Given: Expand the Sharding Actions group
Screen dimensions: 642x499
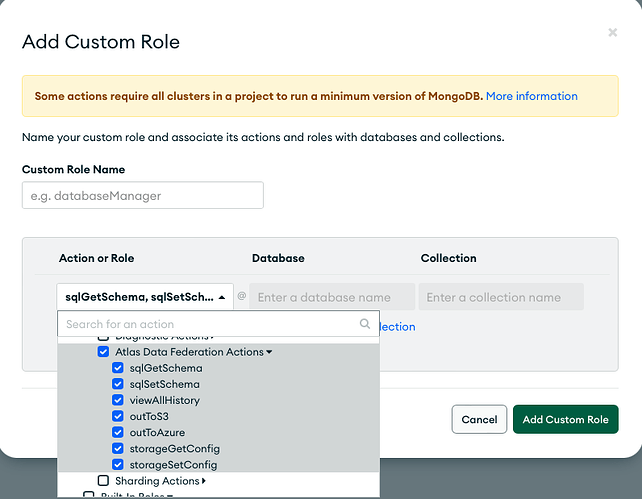Looking at the screenshot, I should [204, 481].
